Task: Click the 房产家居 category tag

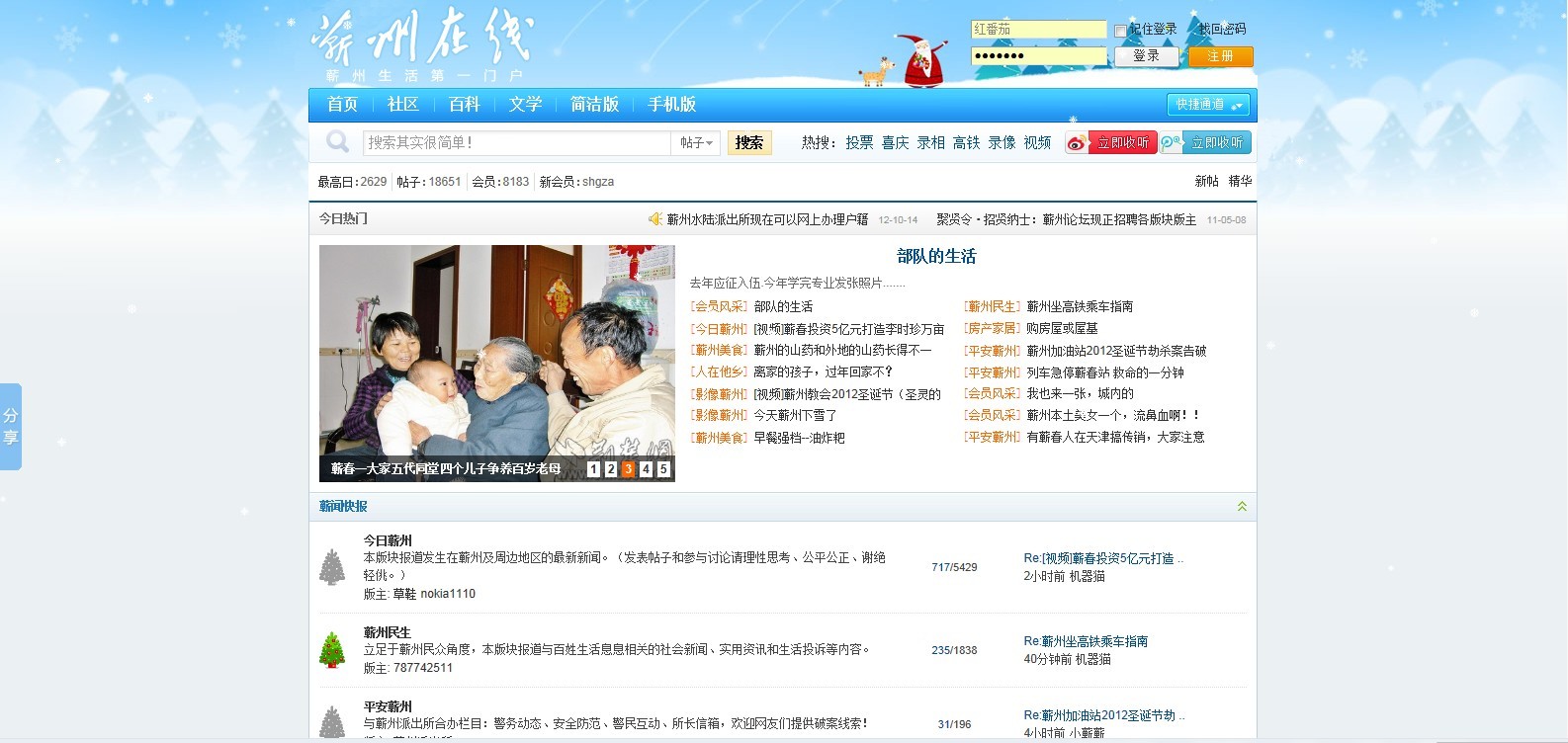Action: coord(993,329)
